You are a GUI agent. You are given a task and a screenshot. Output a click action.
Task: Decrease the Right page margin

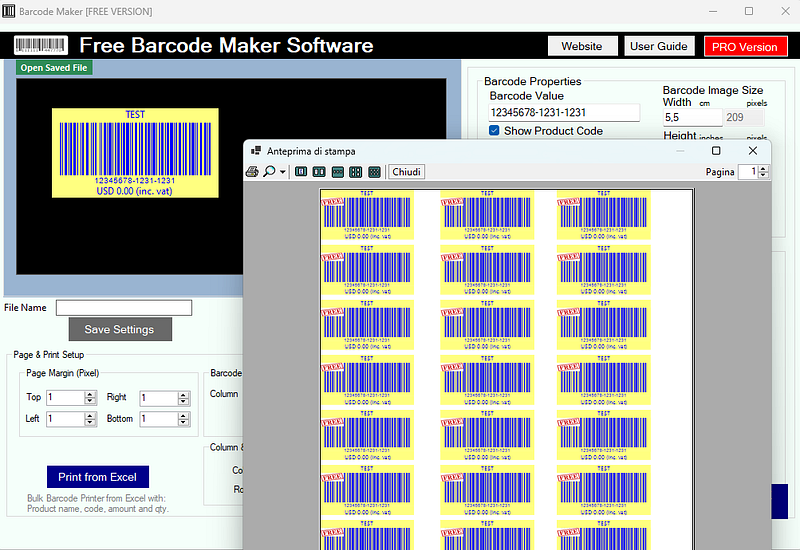(184, 402)
